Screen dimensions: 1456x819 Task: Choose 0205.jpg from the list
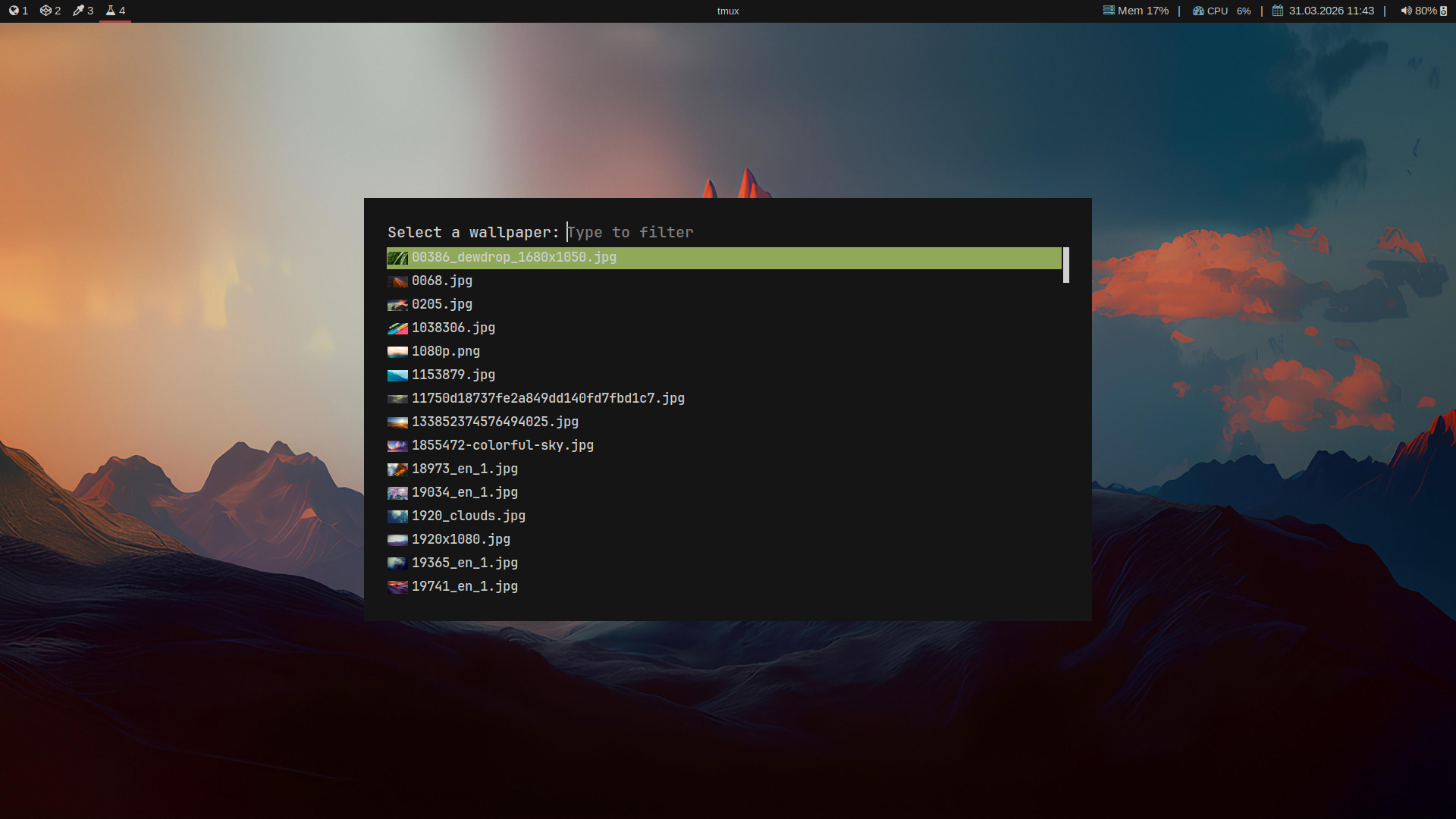pyautogui.click(x=441, y=305)
